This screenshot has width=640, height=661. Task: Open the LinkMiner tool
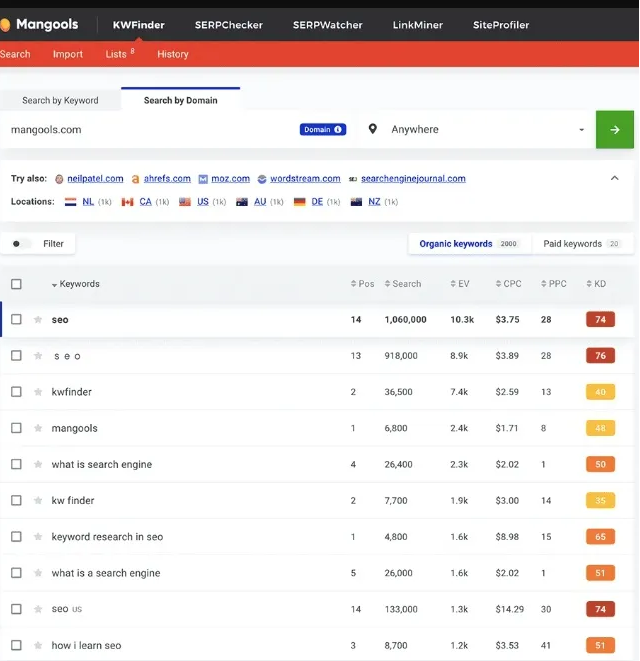pyautogui.click(x=417, y=25)
